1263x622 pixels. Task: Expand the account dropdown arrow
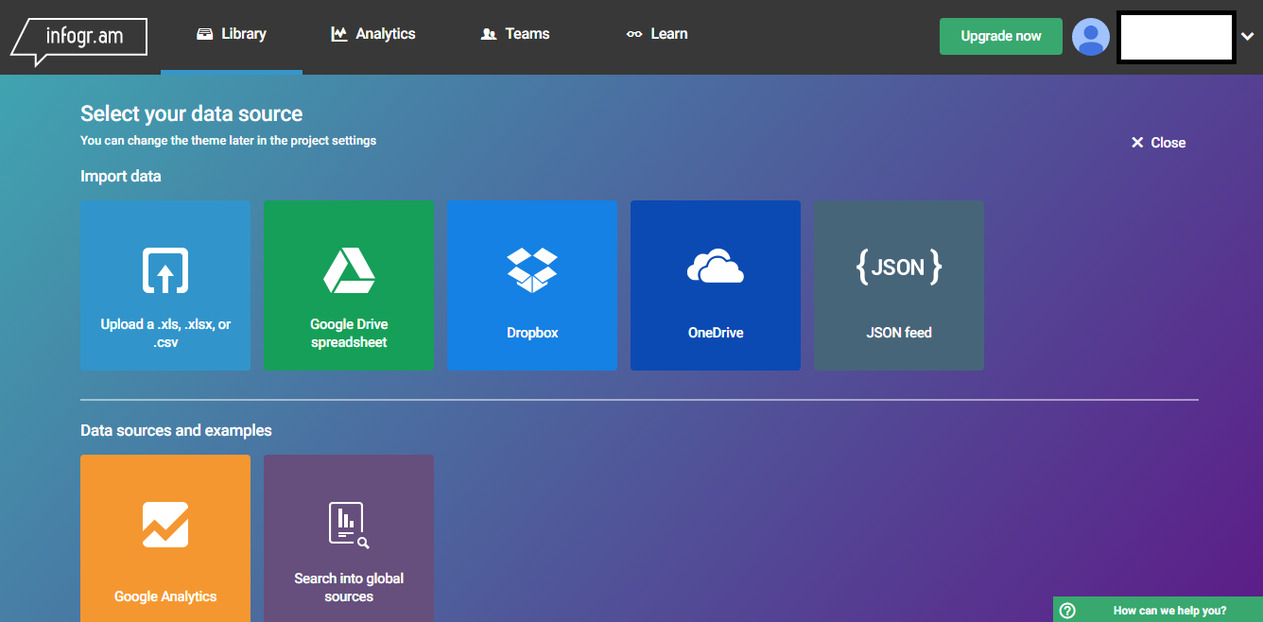[x=1248, y=37]
